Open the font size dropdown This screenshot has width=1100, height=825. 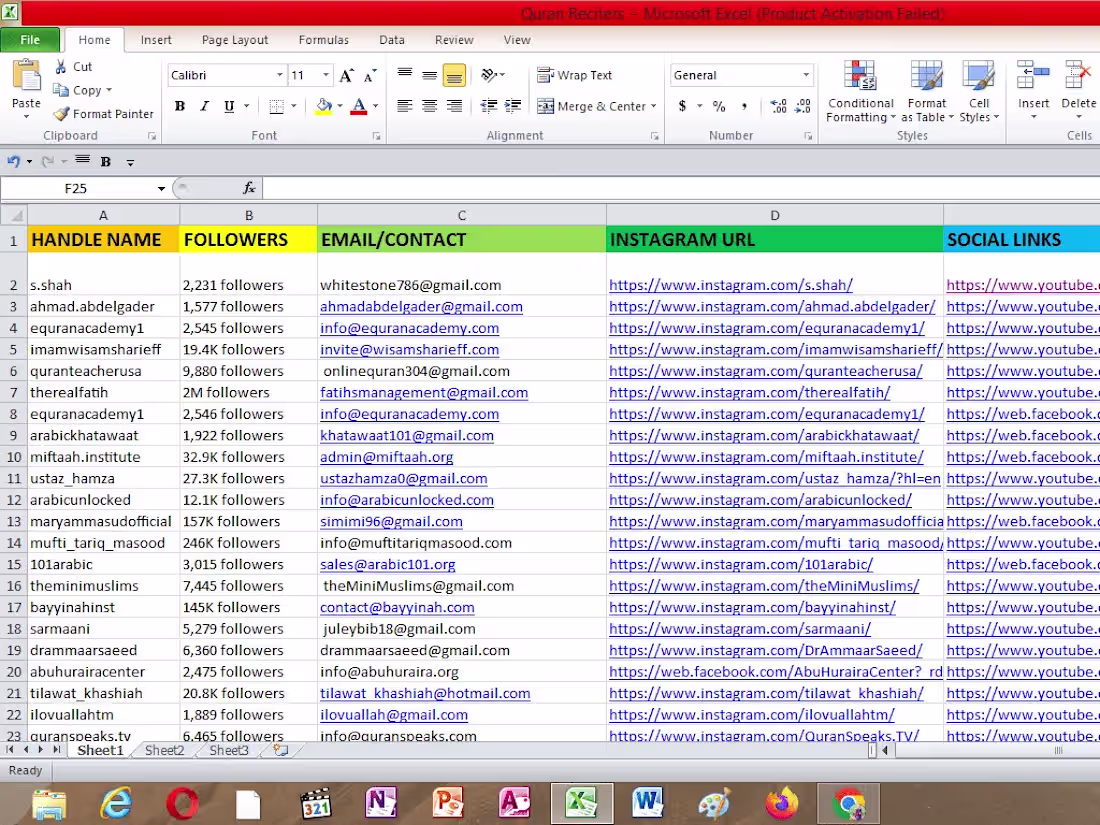[x=326, y=75]
